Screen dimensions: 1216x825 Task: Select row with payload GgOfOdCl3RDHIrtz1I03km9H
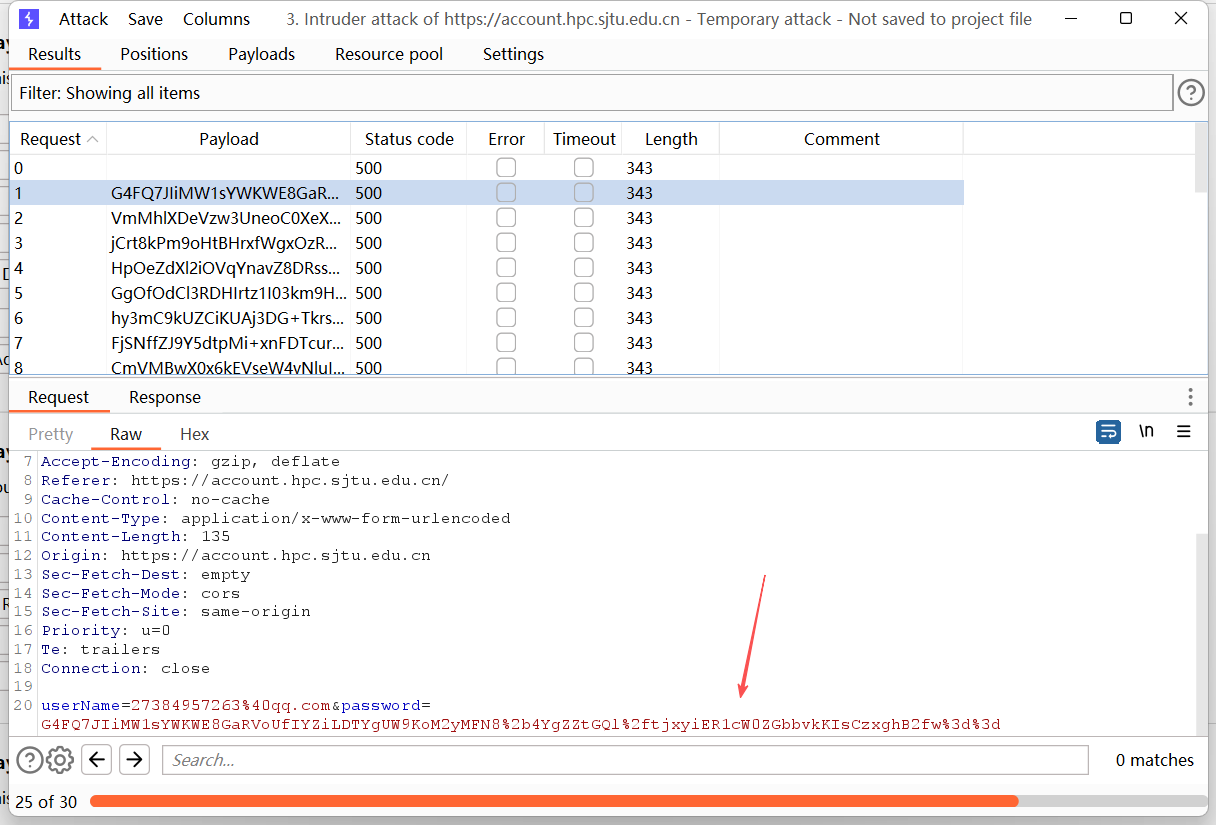[x=486, y=293]
